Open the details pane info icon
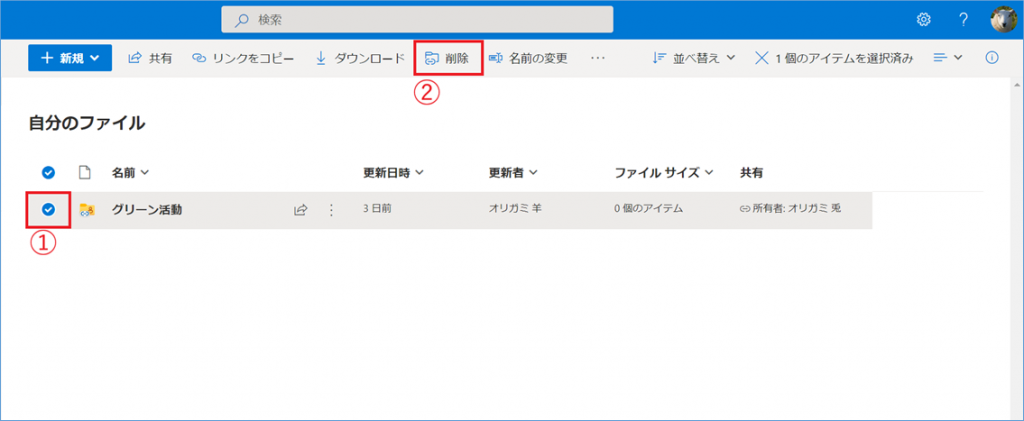Screen dimensions: 1024x421 (x=991, y=57)
